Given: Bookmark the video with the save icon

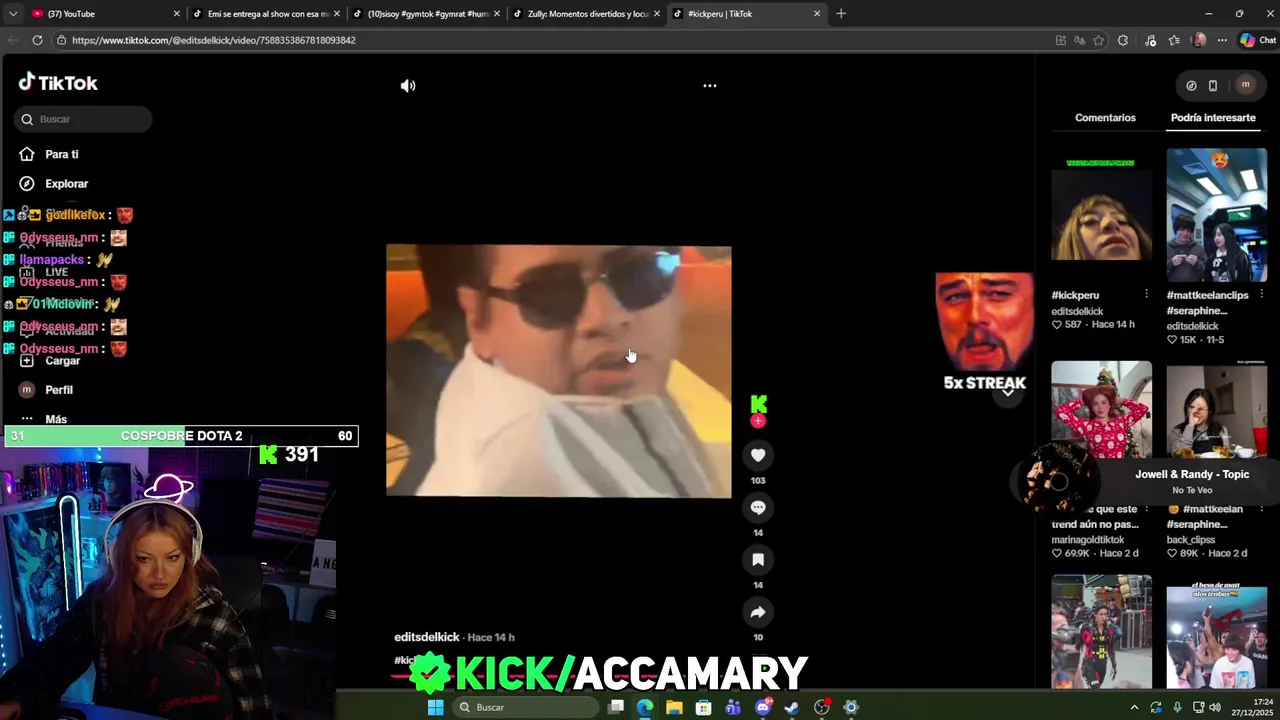Looking at the screenshot, I should pyautogui.click(x=758, y=560).
